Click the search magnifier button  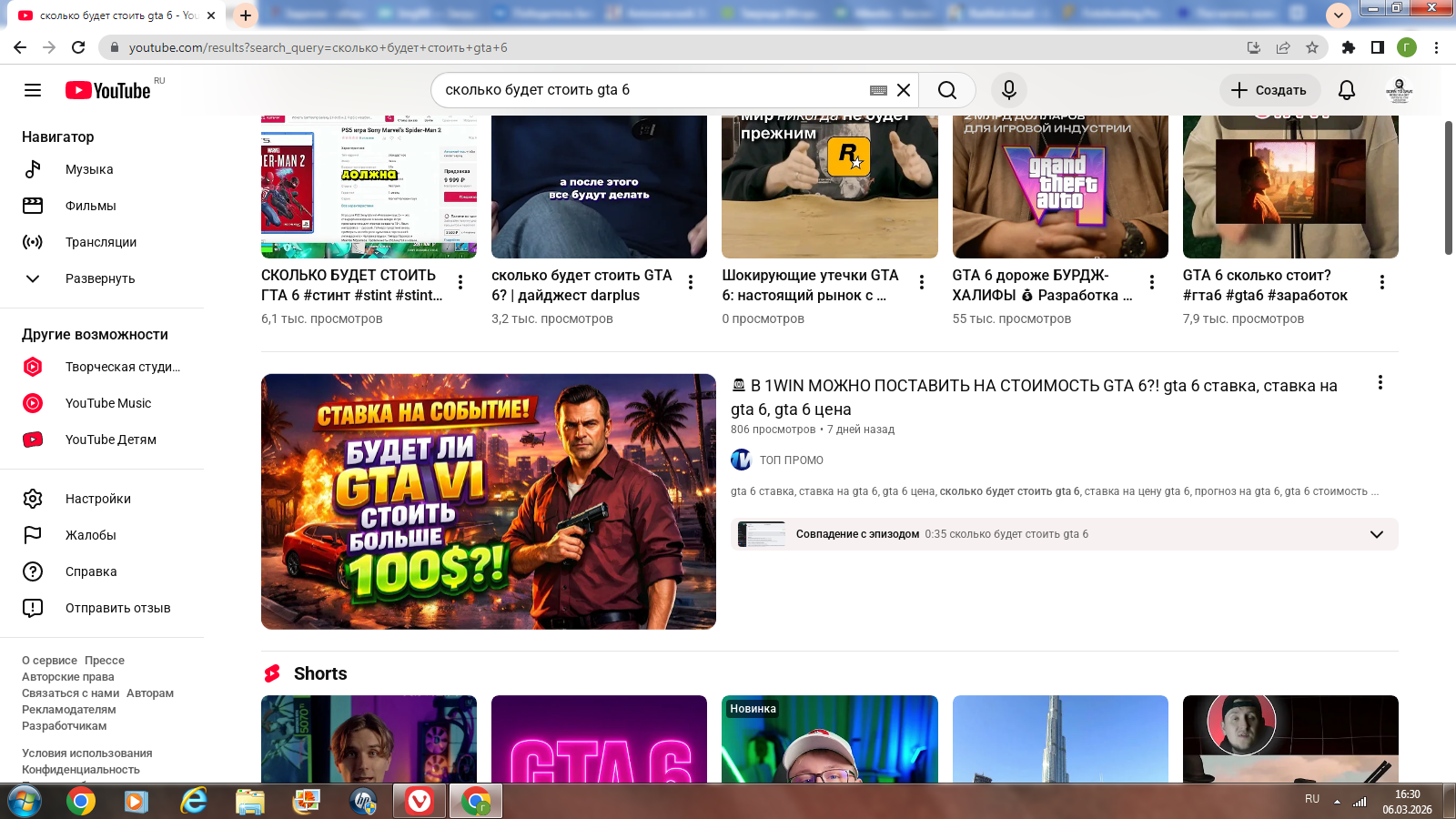[946, 90]
